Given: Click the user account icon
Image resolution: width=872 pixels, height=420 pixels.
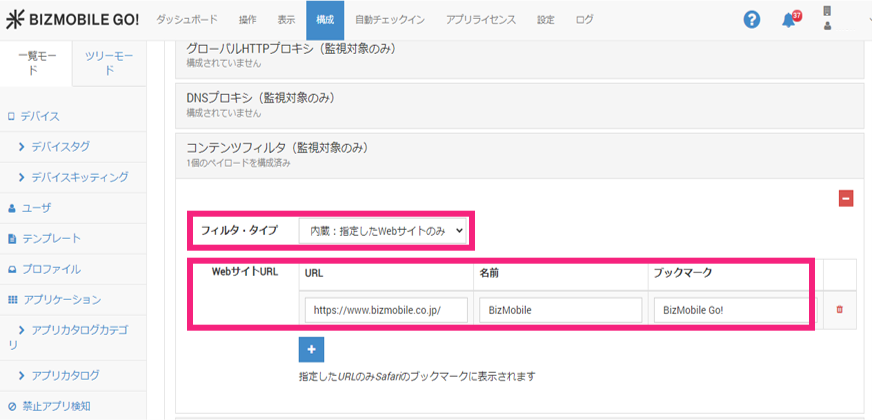Looking at the screenshot, I should 827,20.
